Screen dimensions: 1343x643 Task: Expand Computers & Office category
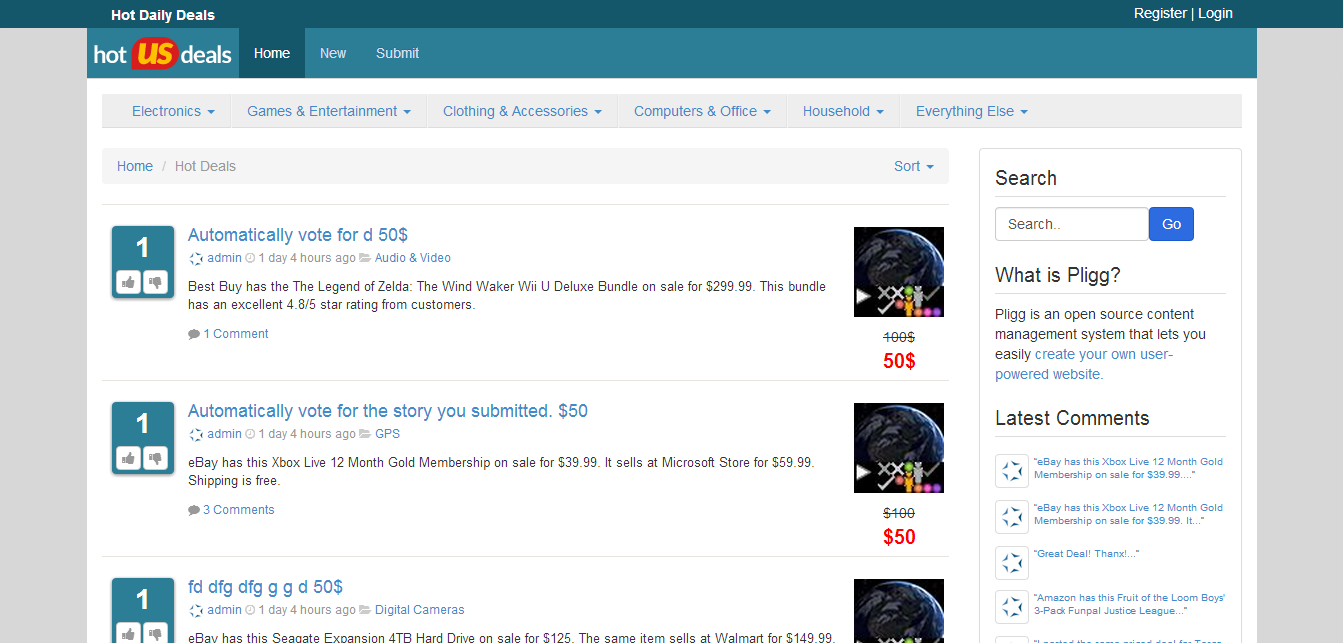[702, 111]
